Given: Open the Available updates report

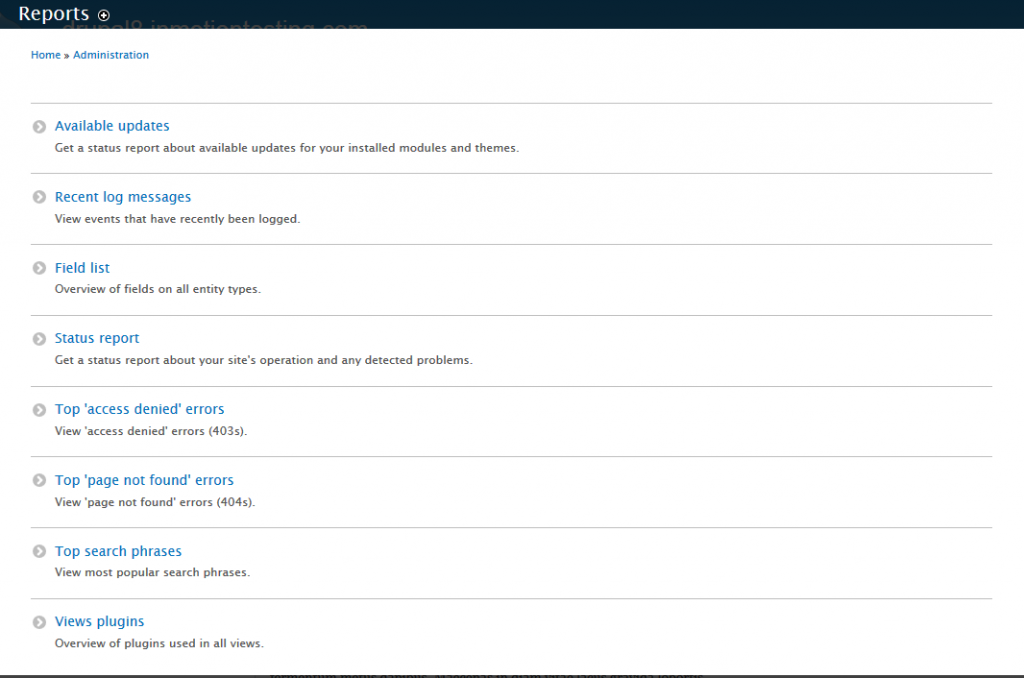Looking at the screenshot, I should (112, 126).
